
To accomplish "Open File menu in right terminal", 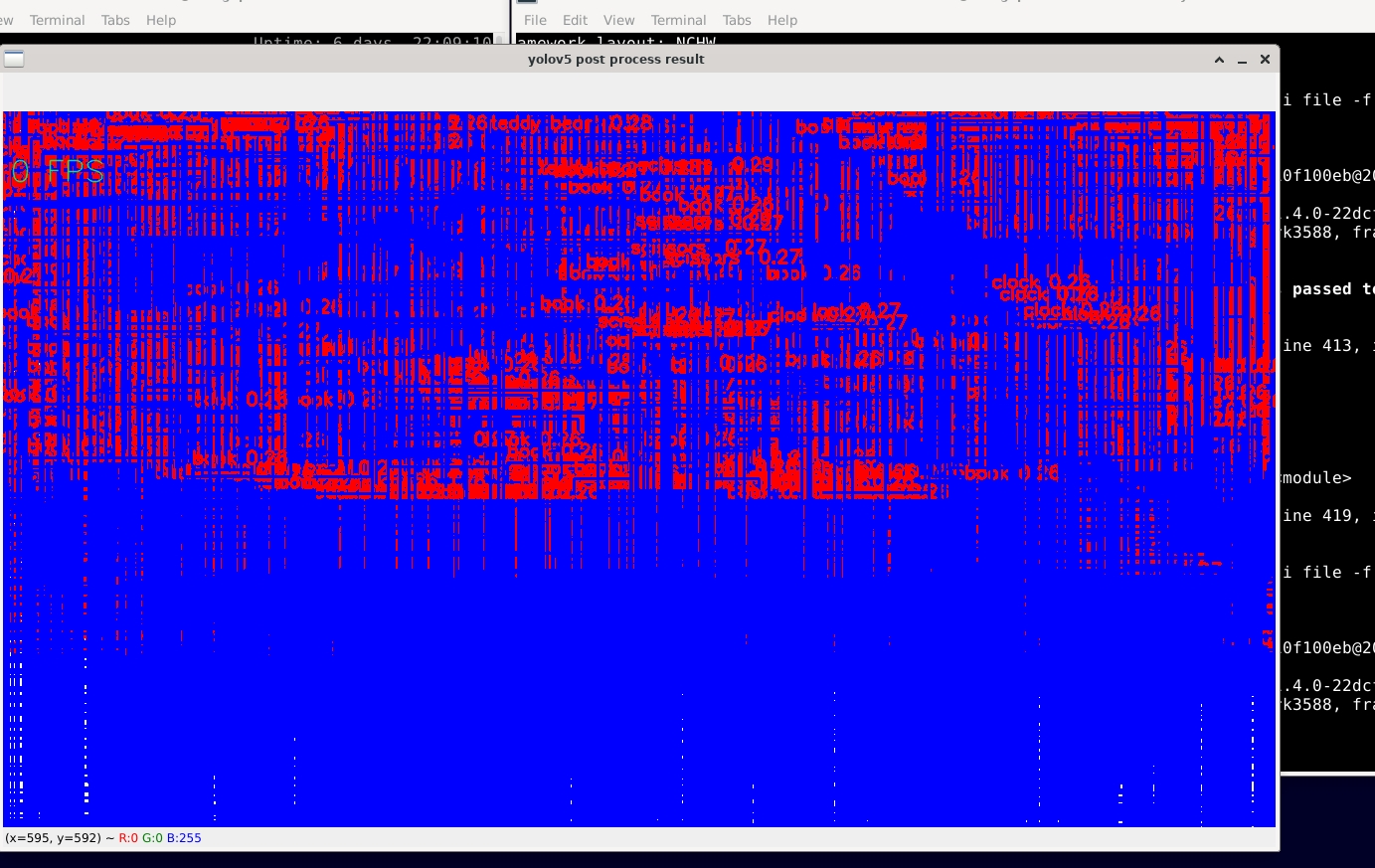I will pyautogui.click(x=535, y=20).
